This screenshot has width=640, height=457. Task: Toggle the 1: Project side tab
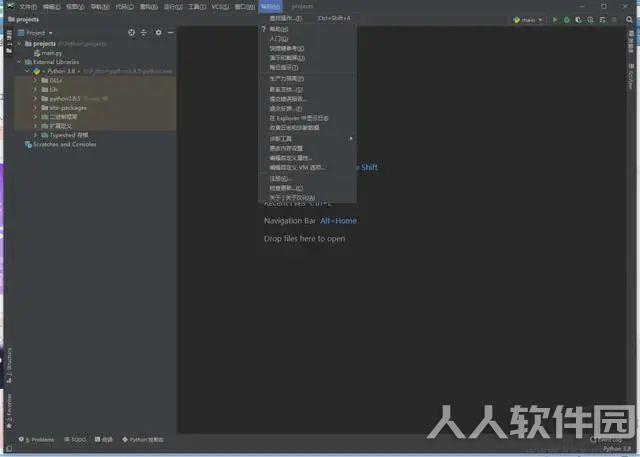[9, 41]
